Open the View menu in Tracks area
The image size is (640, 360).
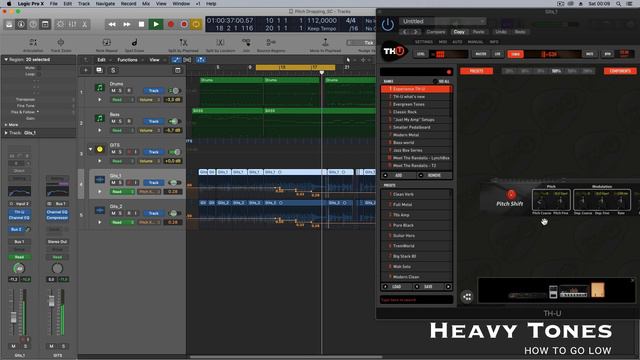pos(154,60)
